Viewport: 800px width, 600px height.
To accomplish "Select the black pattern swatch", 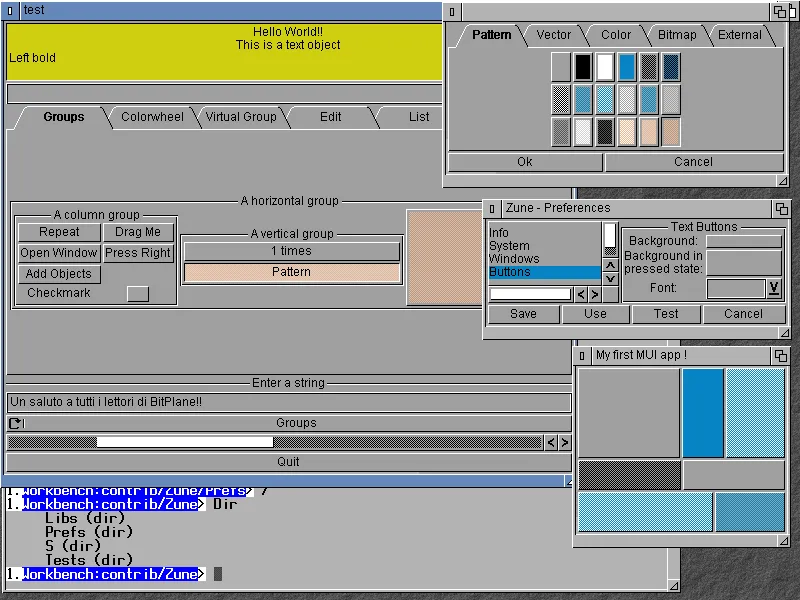I will tap(584, 65).
